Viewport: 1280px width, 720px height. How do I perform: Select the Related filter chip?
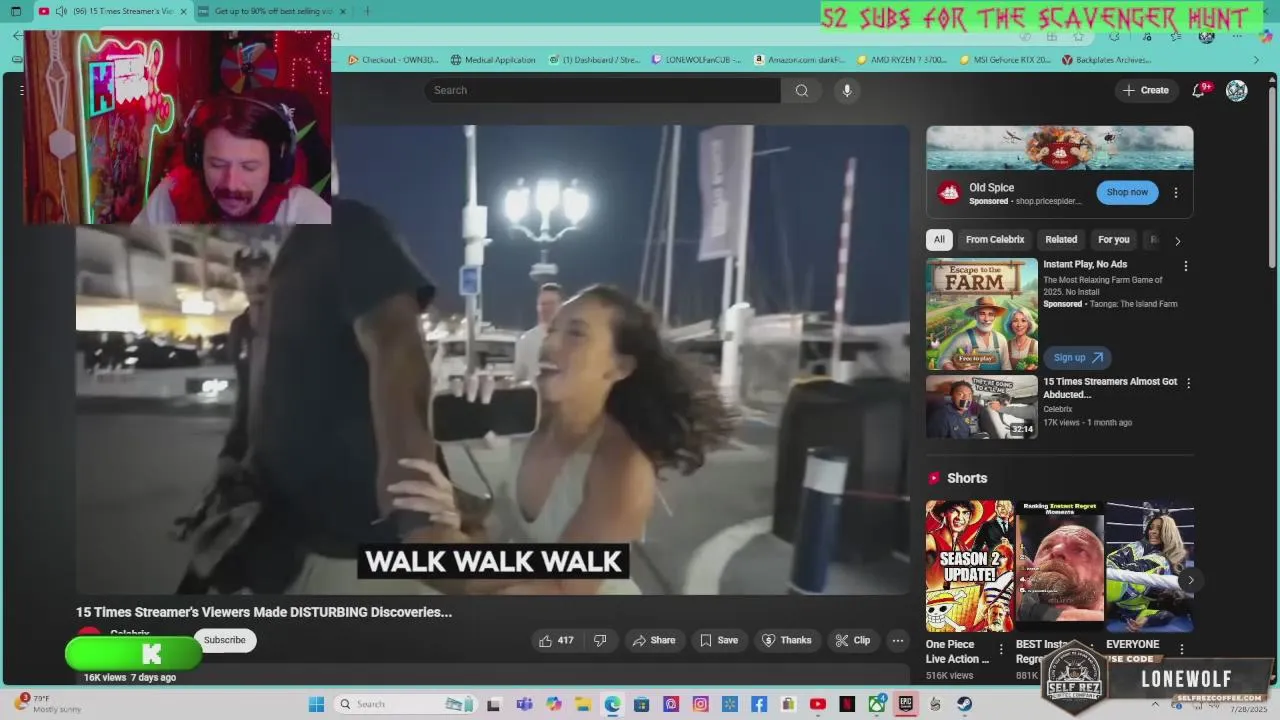tap(1061, 239)
